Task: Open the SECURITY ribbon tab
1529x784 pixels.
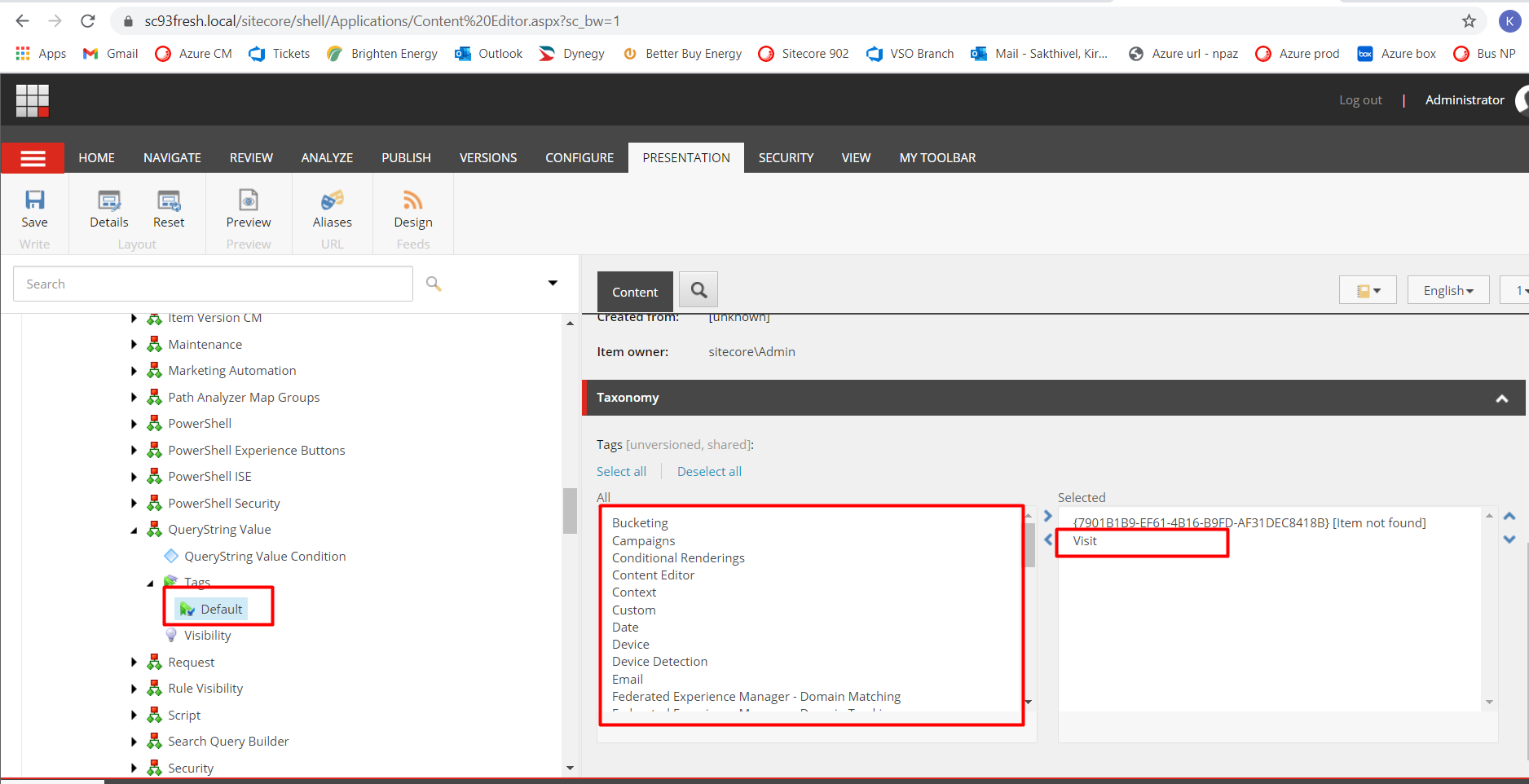Action: (786, 158)
